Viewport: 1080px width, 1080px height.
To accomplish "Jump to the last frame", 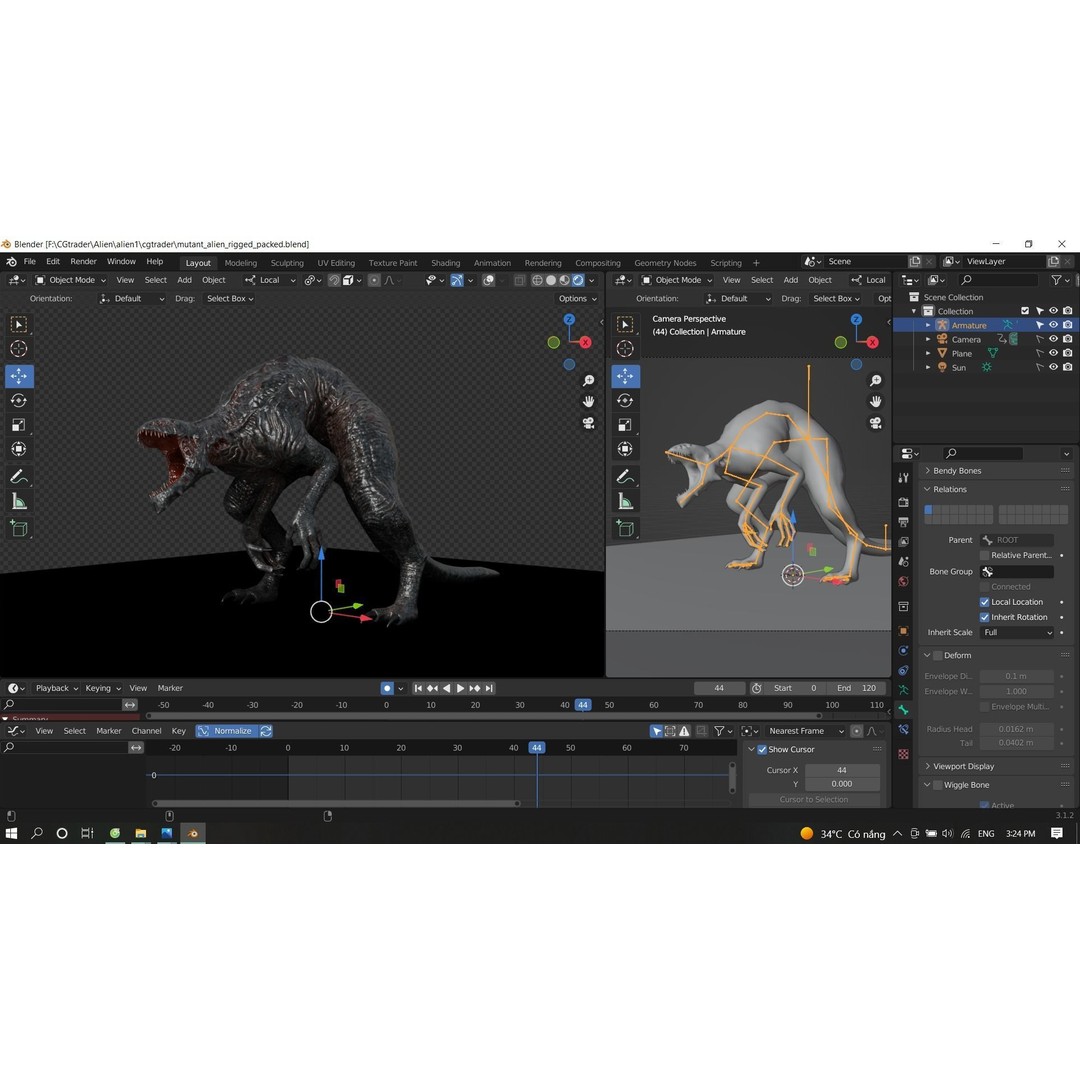I will click(489, 688).
